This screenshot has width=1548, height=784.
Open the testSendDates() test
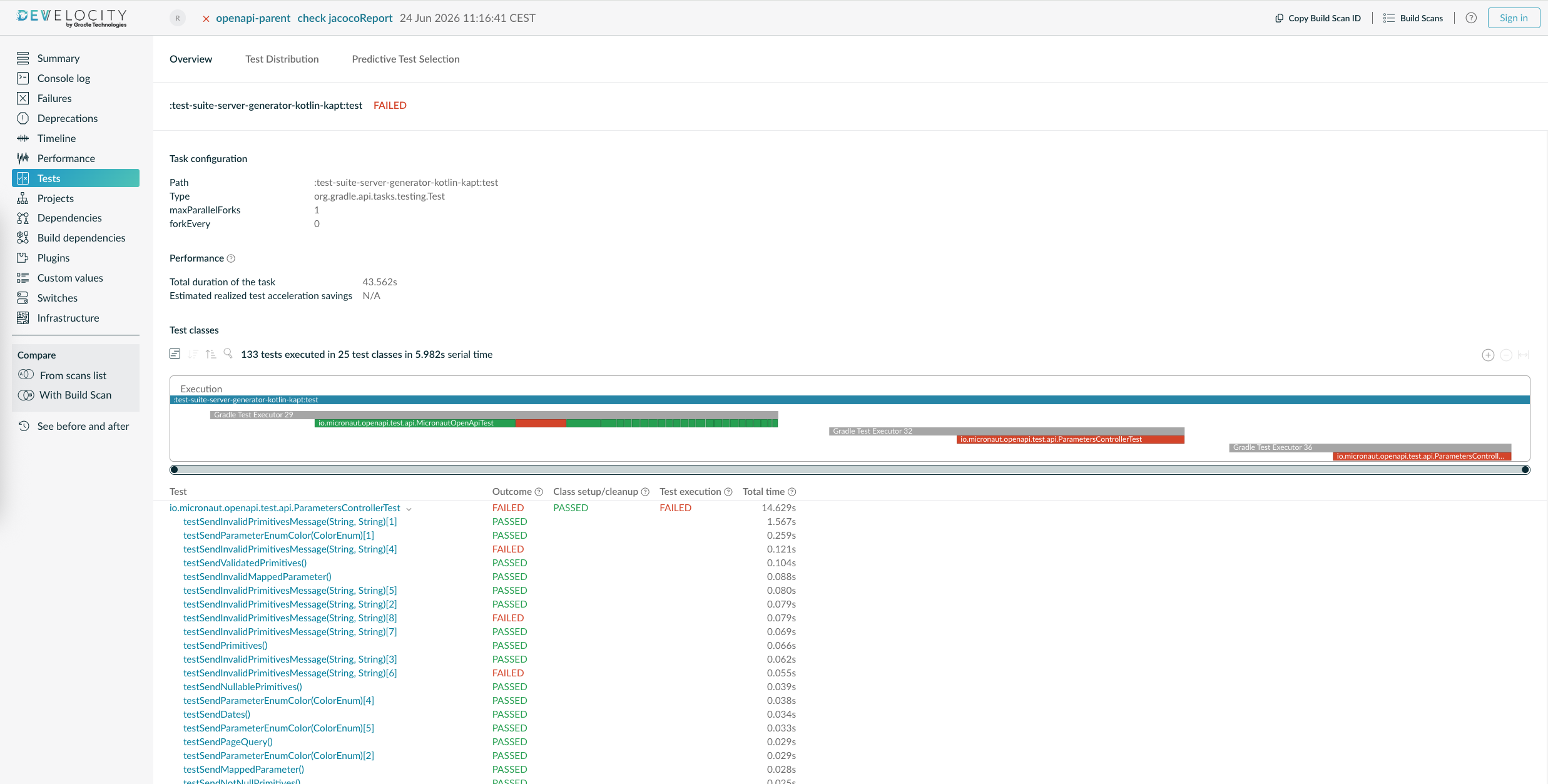pos(216,715)
